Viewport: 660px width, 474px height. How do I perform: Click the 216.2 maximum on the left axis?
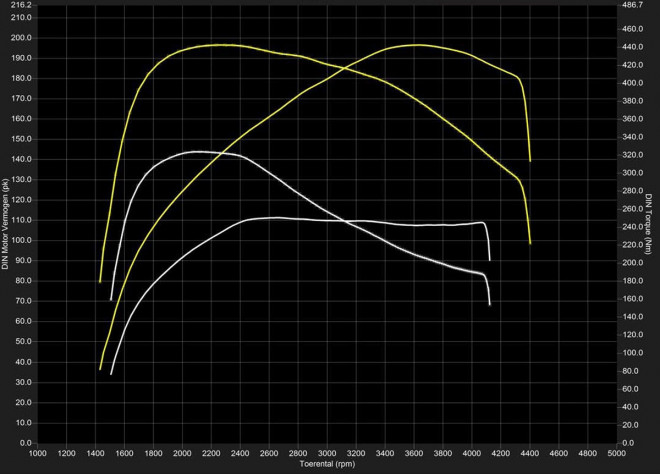coord(20,5)
